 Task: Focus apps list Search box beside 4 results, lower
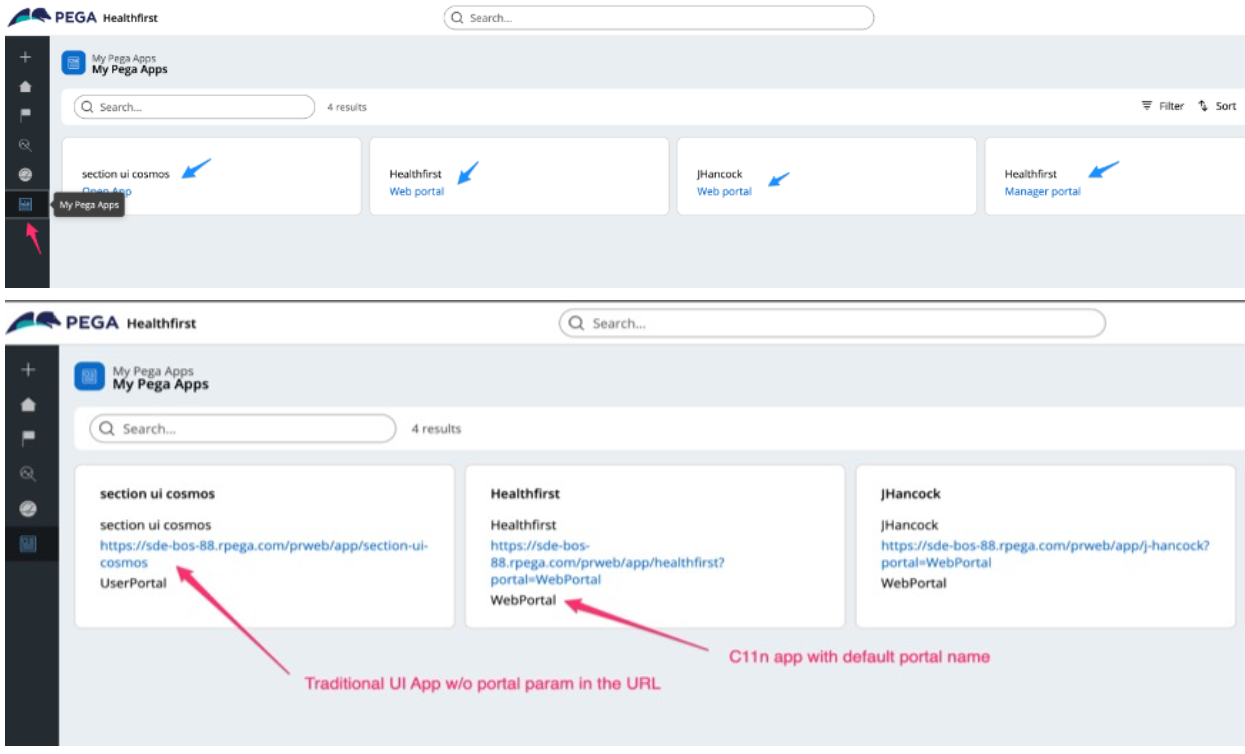coord(243,428)
